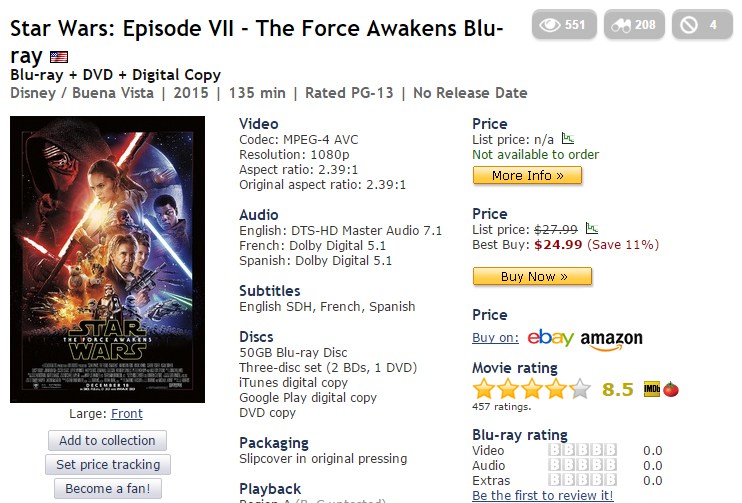Click Set price tracking button
Screen dimensions: 742x503
[x=108, y=464]
